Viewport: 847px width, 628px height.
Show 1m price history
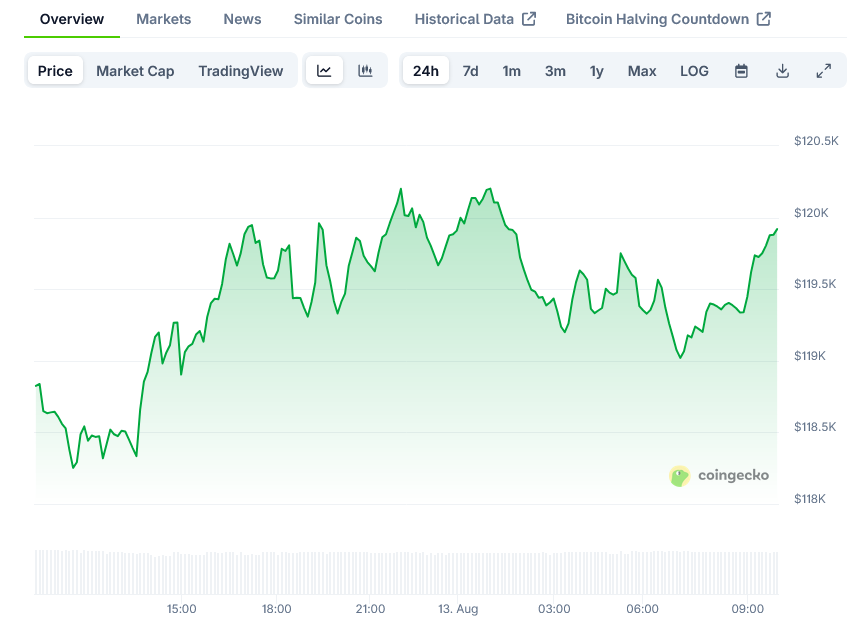click(511, 71)
